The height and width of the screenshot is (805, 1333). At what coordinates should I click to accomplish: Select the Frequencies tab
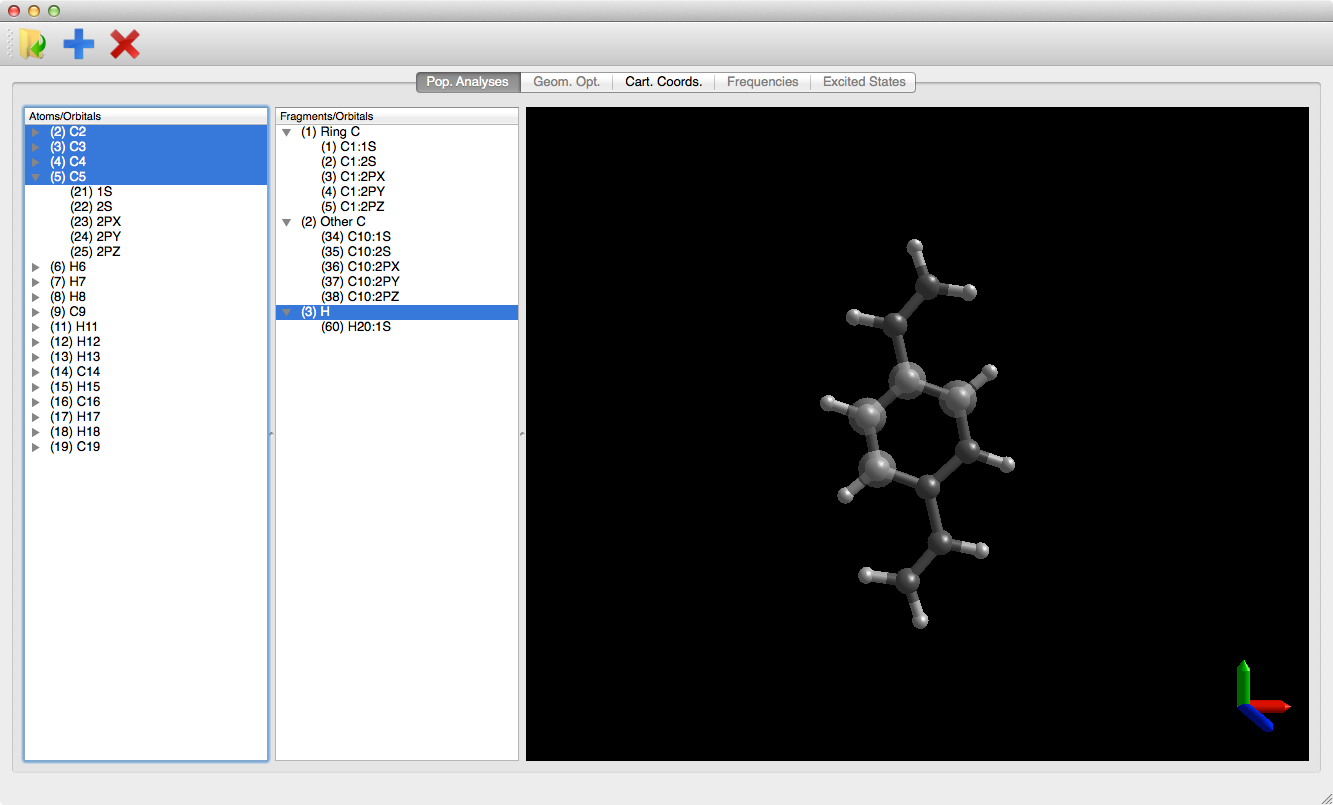(x=762, y=82)
